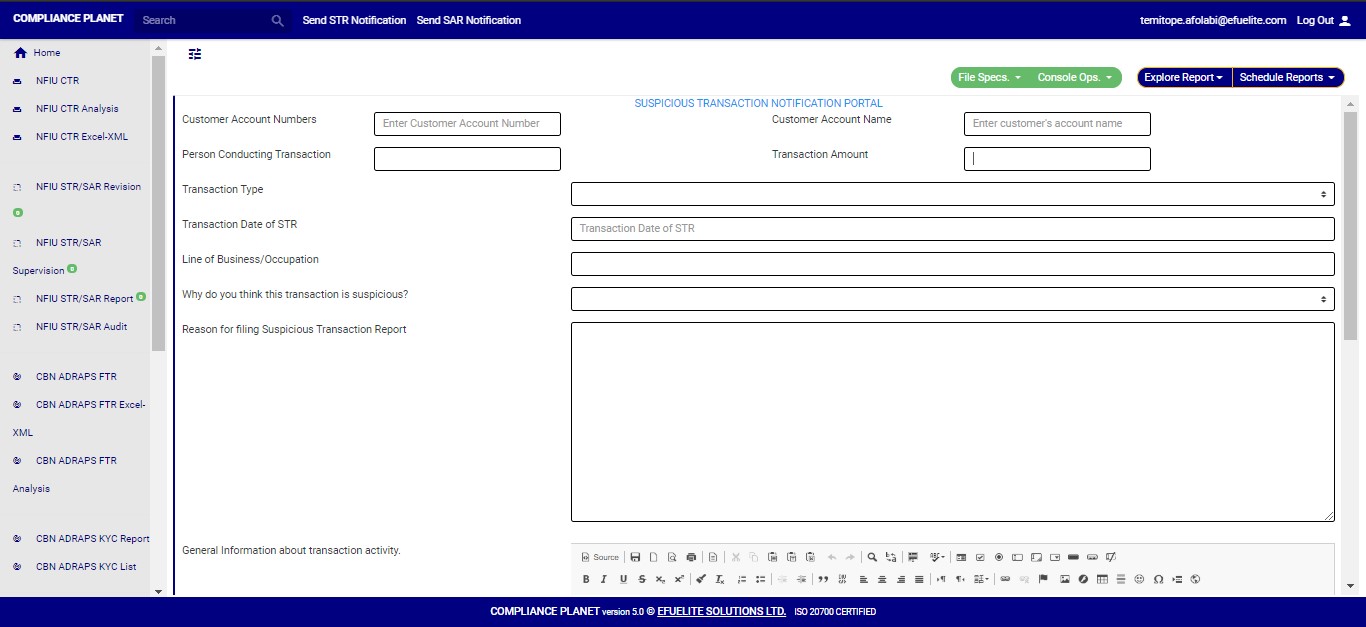
Task: Open NFIU CTR Analysis in sidebar
Action: pyautogui.click(x=77, y=109)
